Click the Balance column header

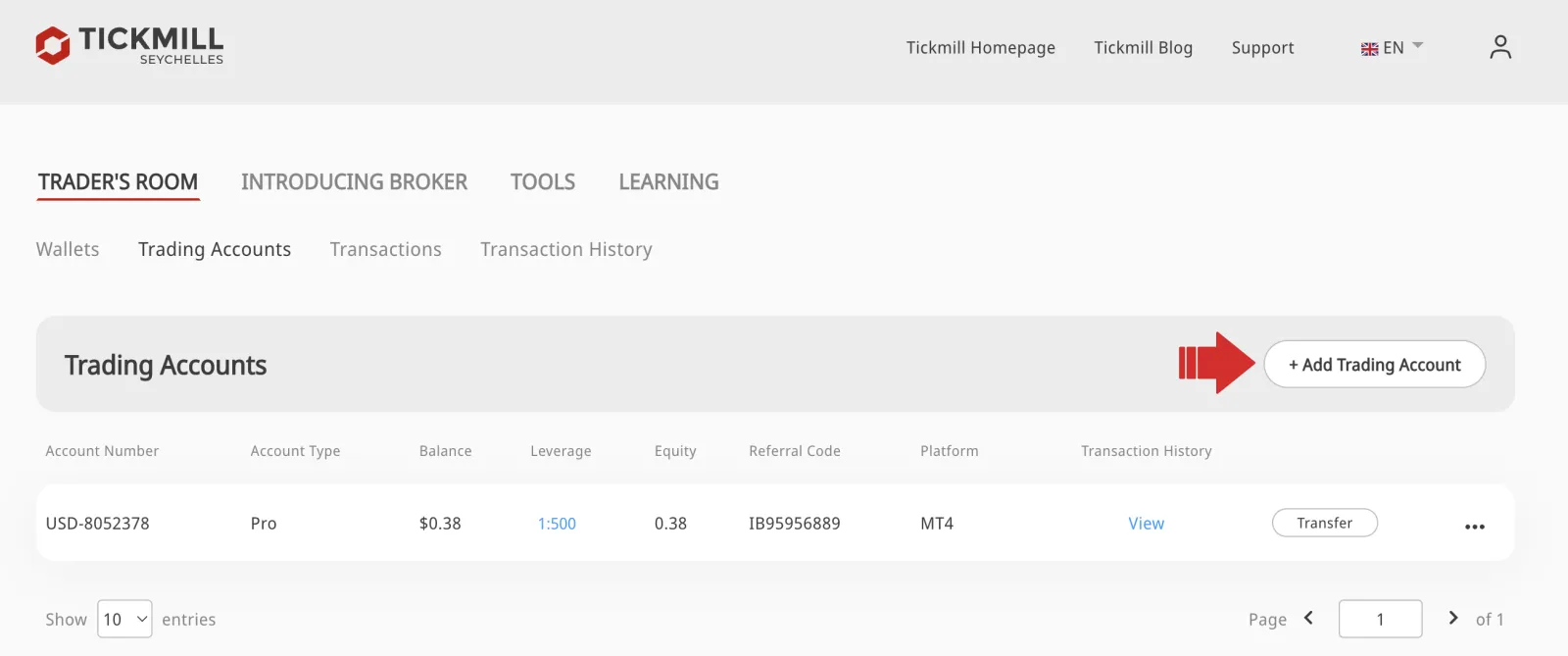[x=445, y=451]
